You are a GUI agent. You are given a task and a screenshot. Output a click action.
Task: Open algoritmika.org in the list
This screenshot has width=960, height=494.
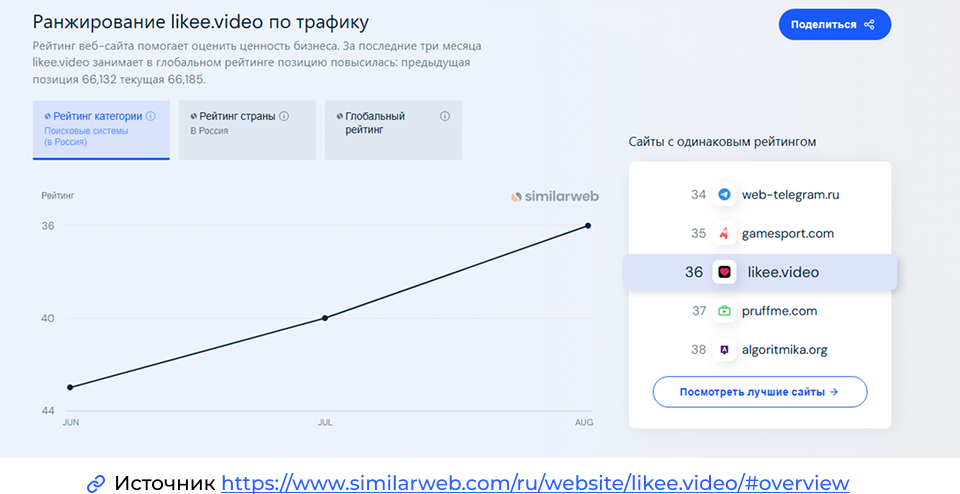(784, 350)
